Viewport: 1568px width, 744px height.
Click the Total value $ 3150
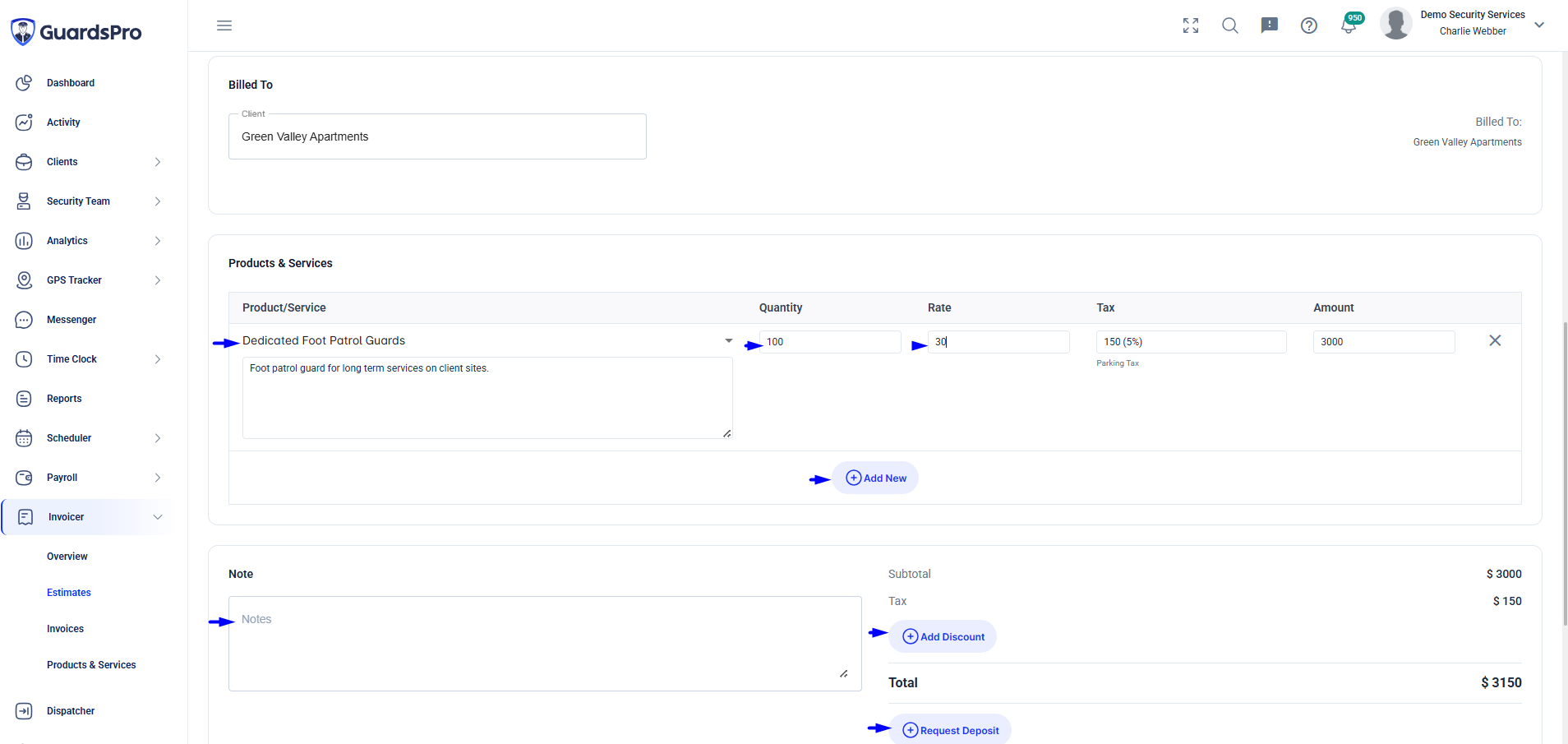1501,682
